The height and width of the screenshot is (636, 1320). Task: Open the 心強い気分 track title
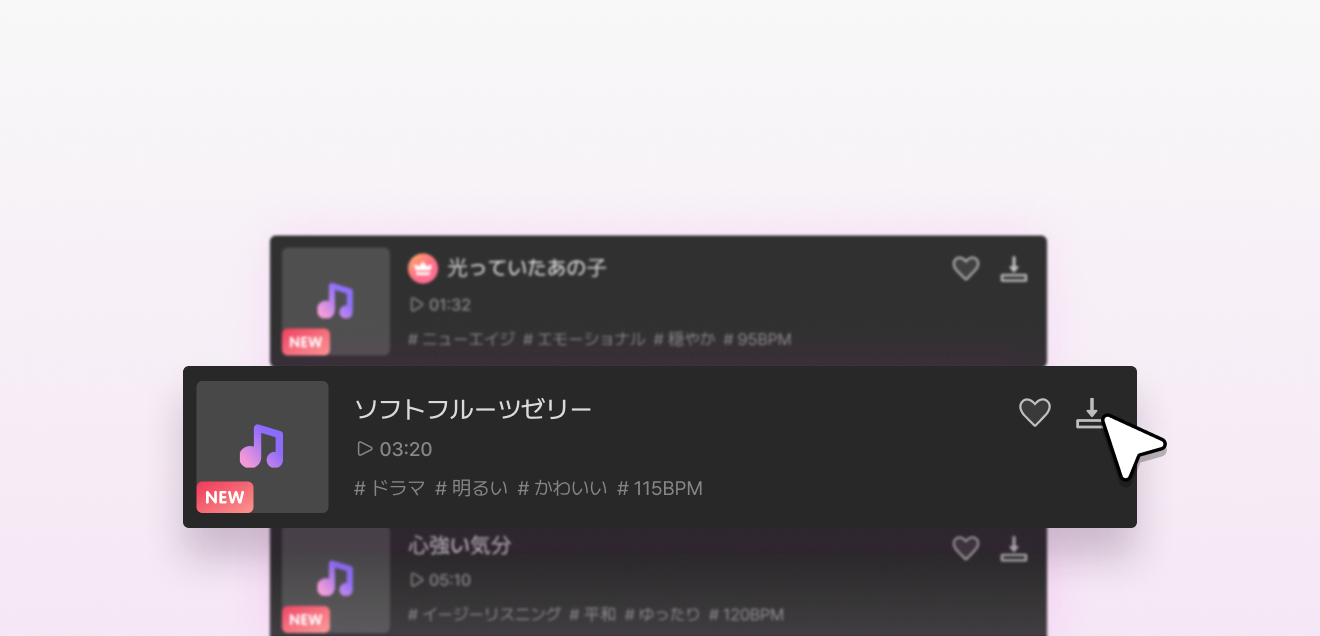click(460, 545)
